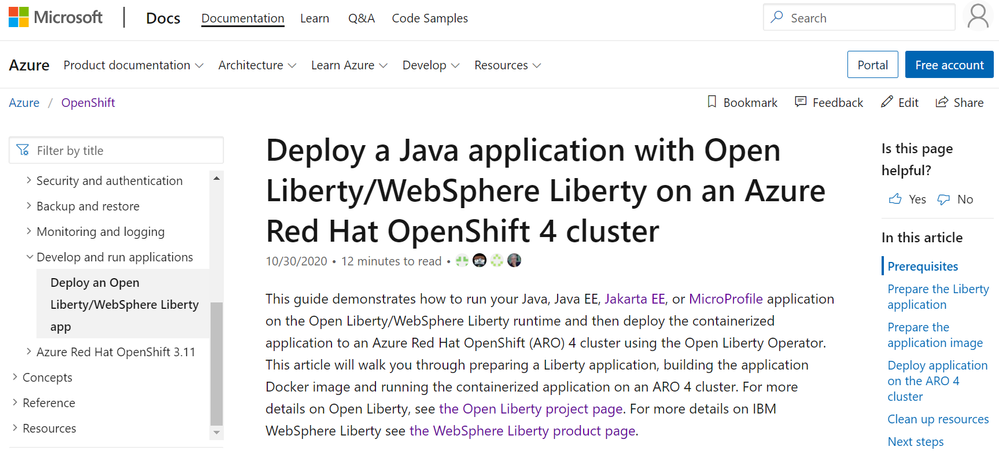Image resolution: width=999 pixels, height=451 pixels.
Task: Click the search magnifier icon
Action: [x=777, y=18]
